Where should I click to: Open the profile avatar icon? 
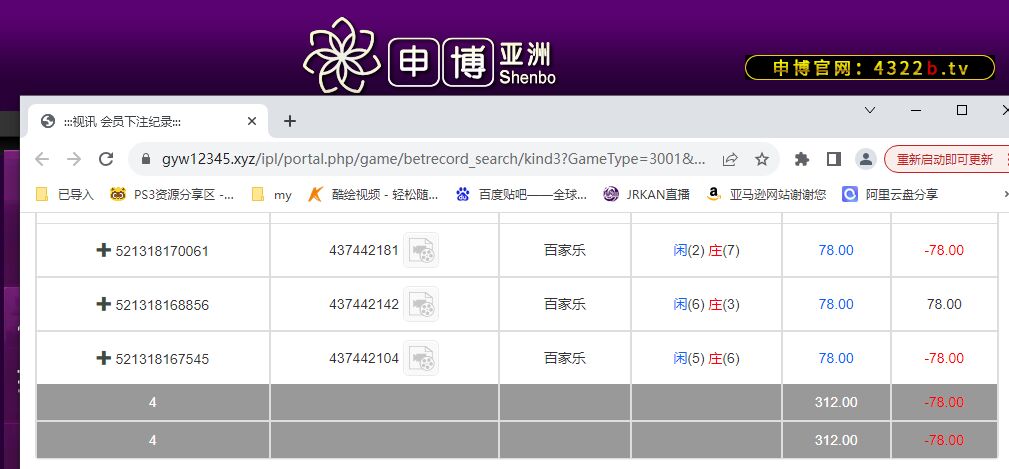(x=866, y=159)
